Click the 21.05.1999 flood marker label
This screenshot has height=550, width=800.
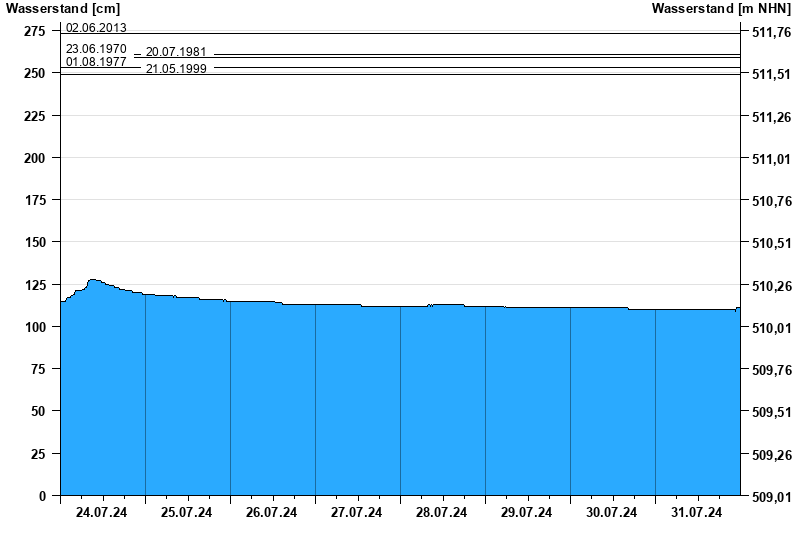(x=176, y=68)
